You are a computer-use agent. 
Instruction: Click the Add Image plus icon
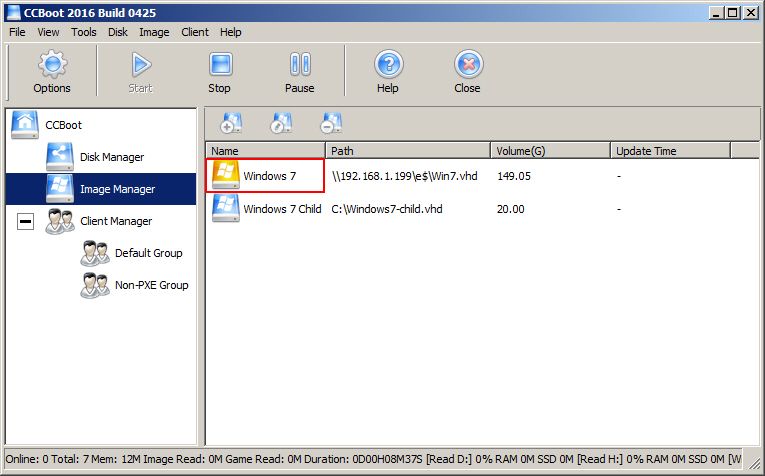pyautogui.click(x=231, y=123)
